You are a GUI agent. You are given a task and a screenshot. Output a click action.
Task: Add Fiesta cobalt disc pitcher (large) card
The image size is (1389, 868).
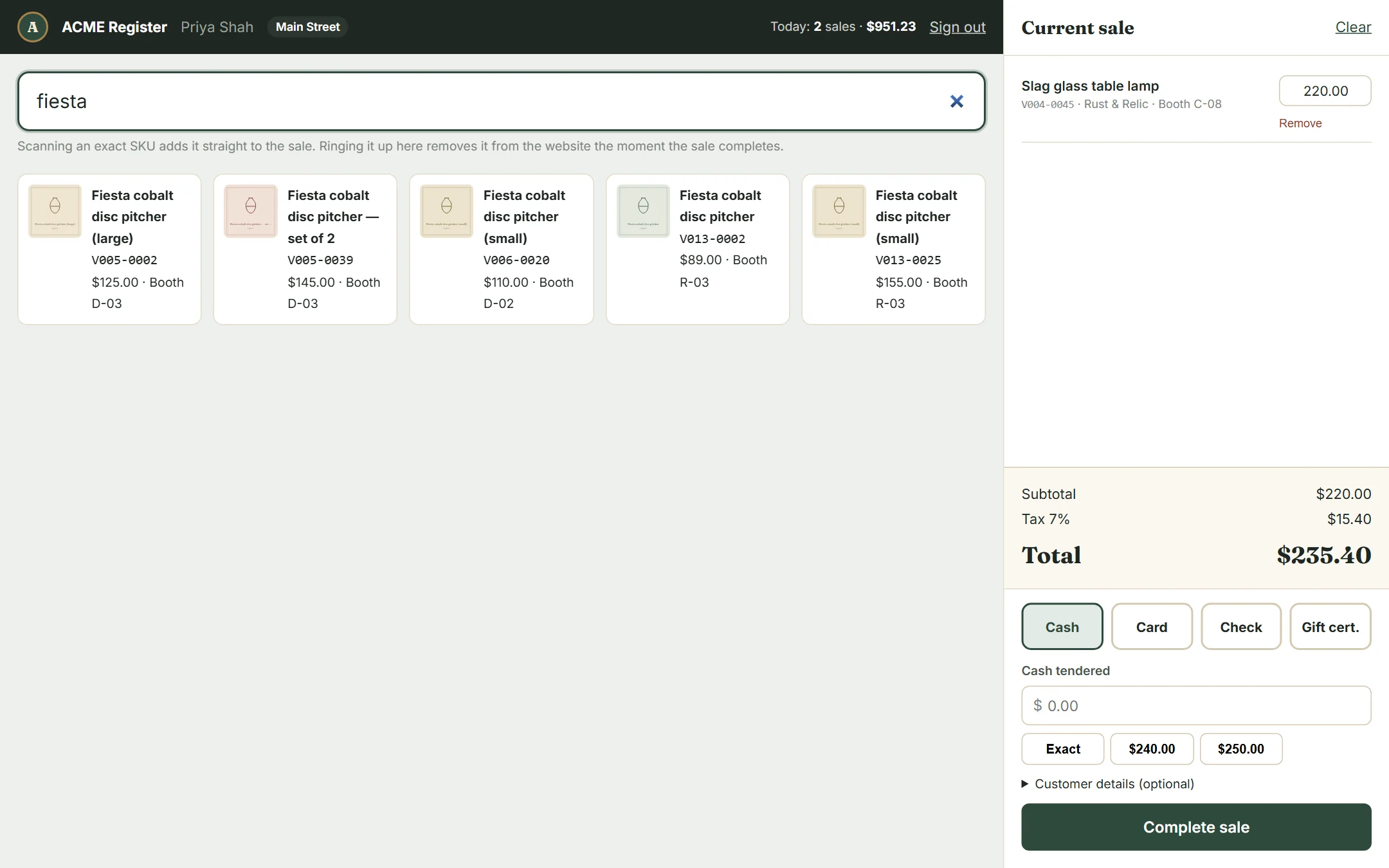tap(109, 249)
